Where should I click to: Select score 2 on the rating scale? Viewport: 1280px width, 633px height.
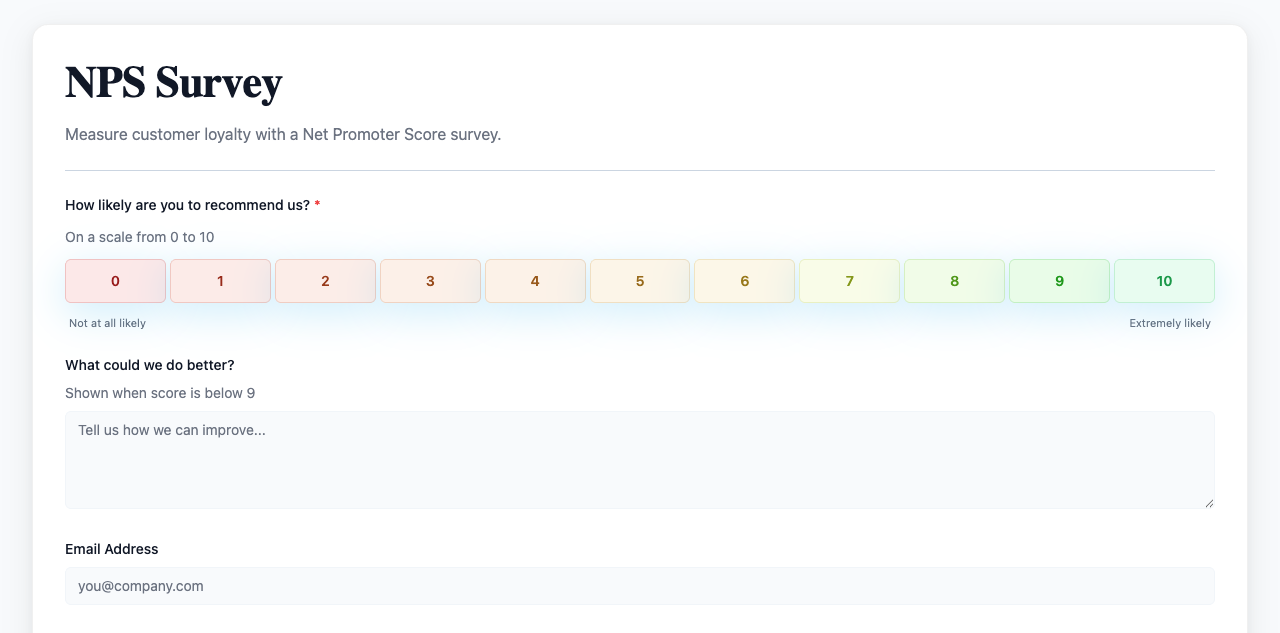(325, 281)
